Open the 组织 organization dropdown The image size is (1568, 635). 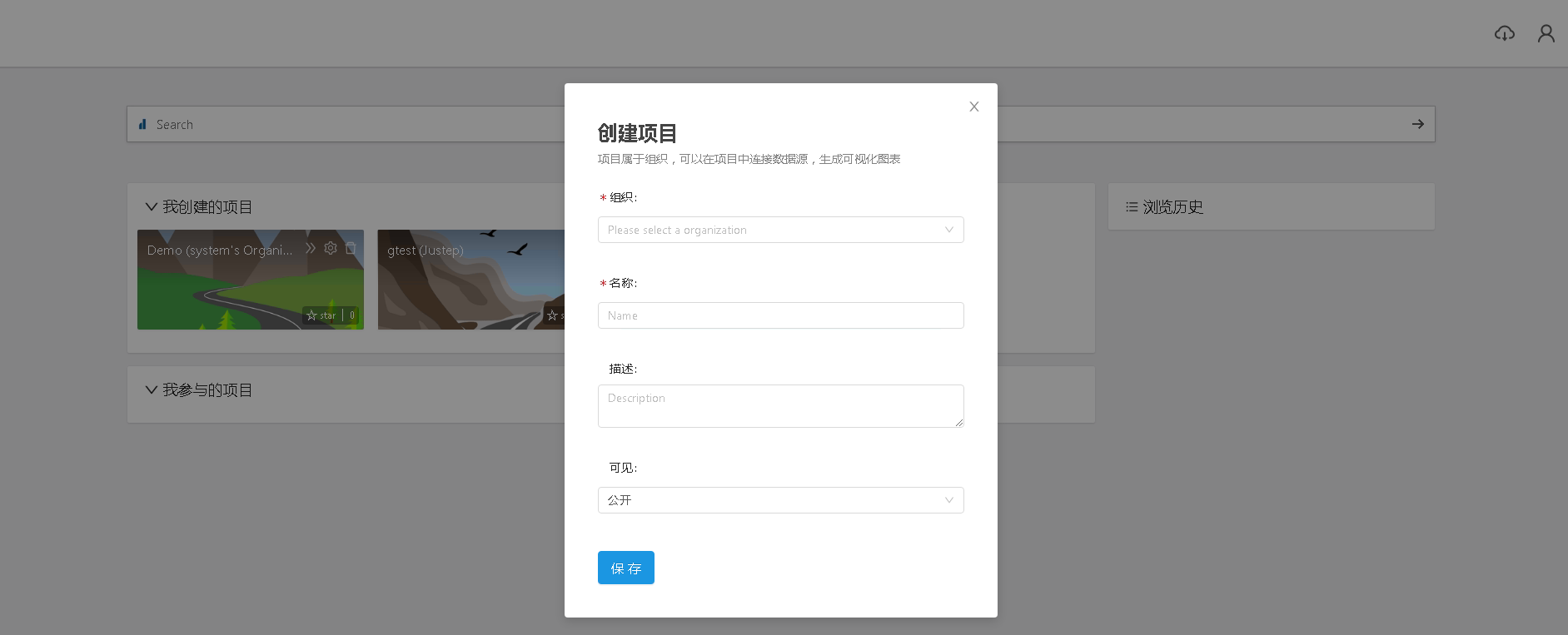[x=780, y=230]
